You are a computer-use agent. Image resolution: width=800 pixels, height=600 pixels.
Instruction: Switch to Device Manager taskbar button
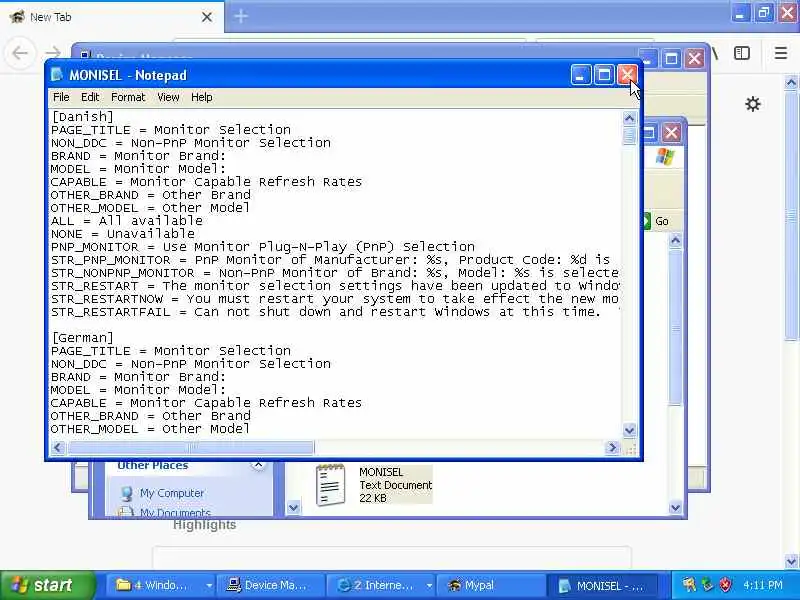coord(271,585)
